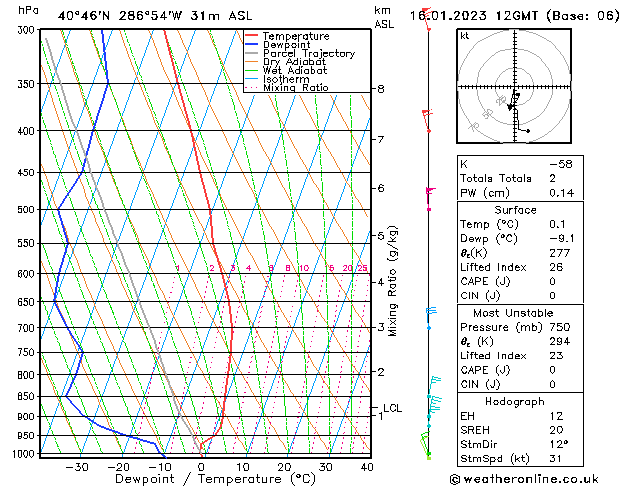
Task: Click the Pressure (mb) value 750
Action: [560, 327]
